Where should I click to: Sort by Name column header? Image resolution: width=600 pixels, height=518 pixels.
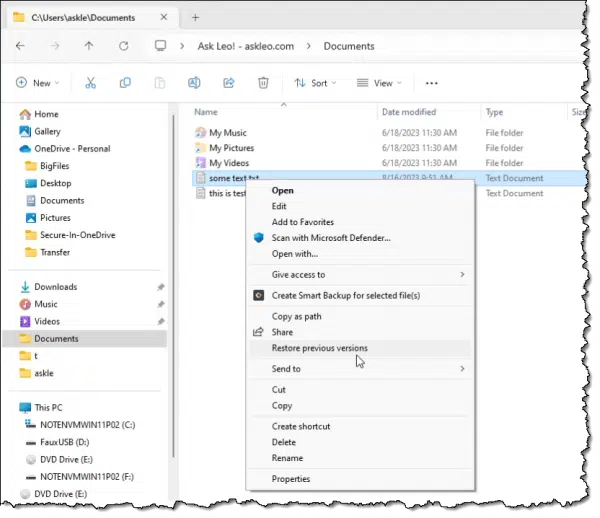206,112
